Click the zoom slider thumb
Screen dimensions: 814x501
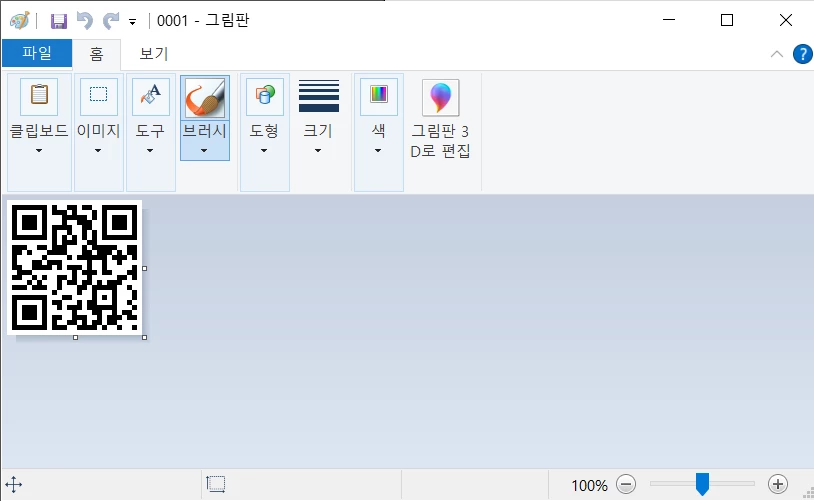702,484
